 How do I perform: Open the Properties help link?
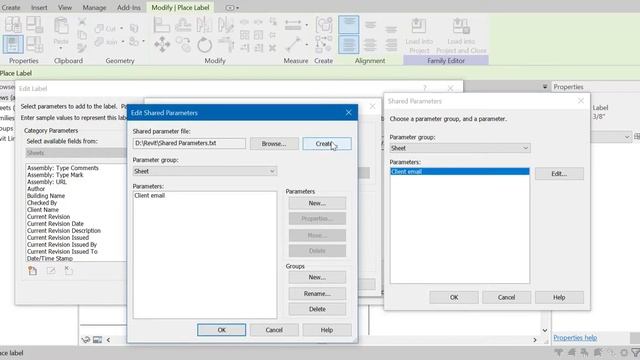[x=575, y=338]
